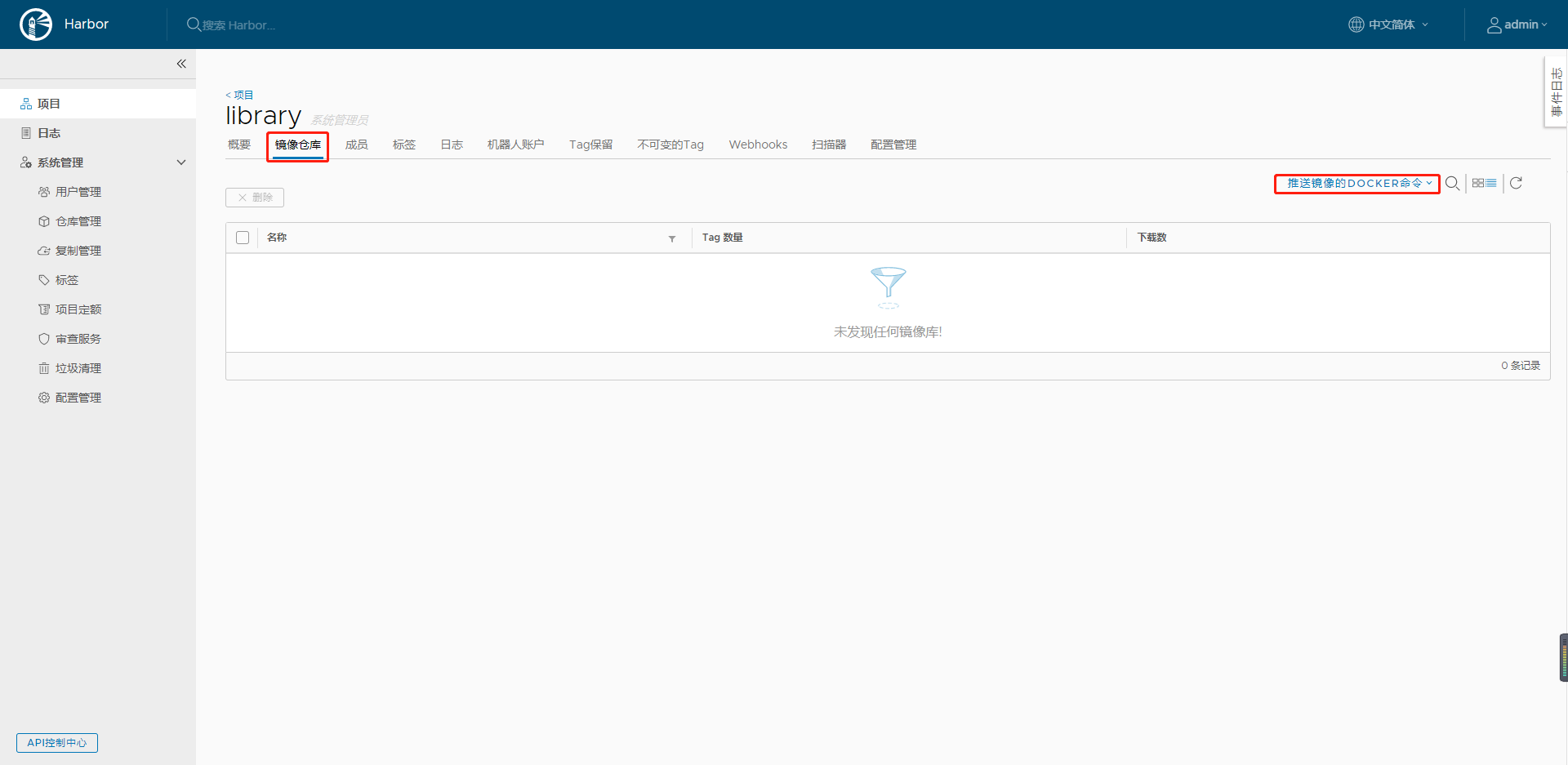1568x765 pixels.
Task: Switch to the 机器人账户 tab
Action: click(x=516, y=145)
